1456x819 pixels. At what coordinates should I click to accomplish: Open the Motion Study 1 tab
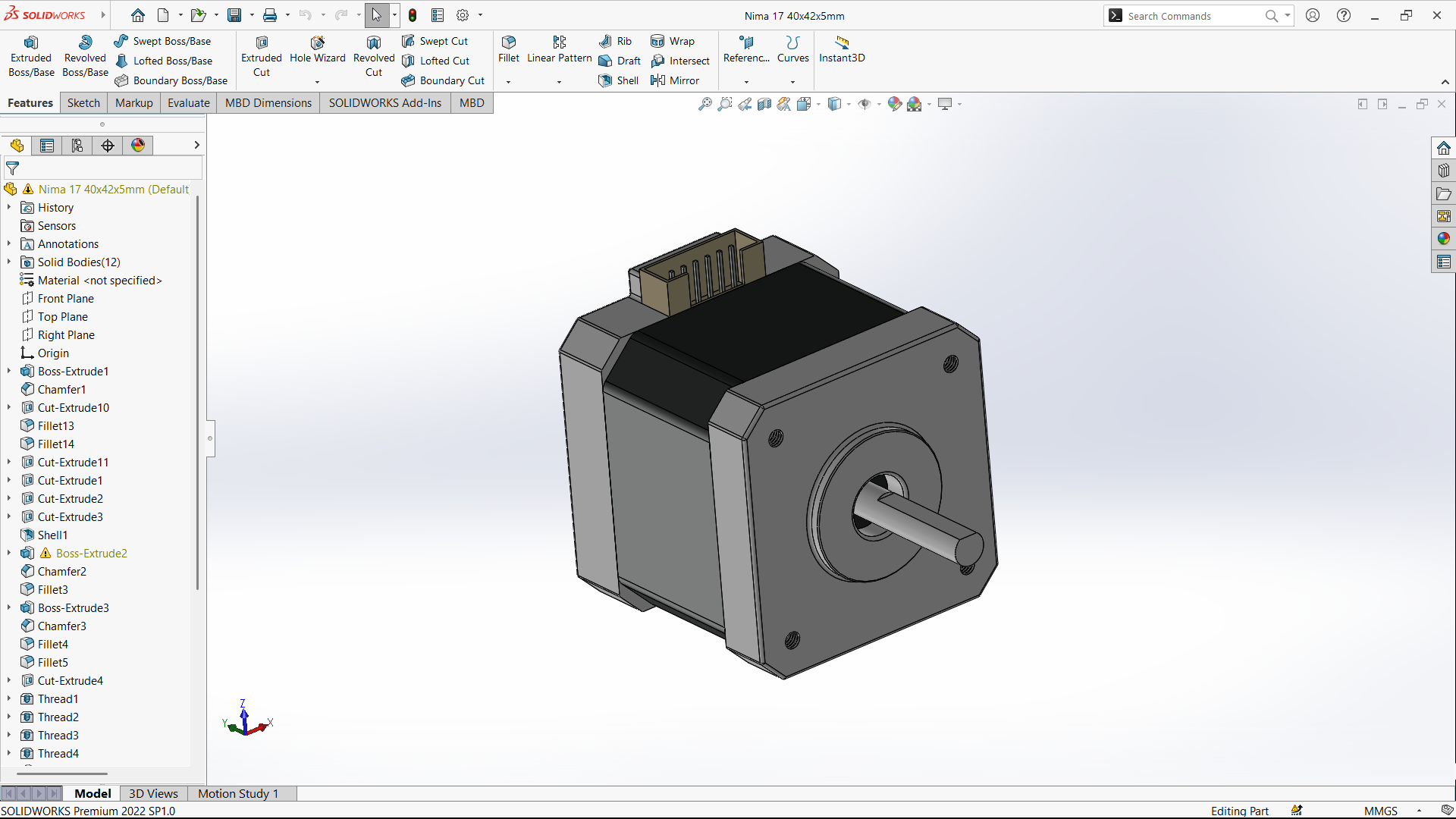pyautogui.click(x=238, y=793)
